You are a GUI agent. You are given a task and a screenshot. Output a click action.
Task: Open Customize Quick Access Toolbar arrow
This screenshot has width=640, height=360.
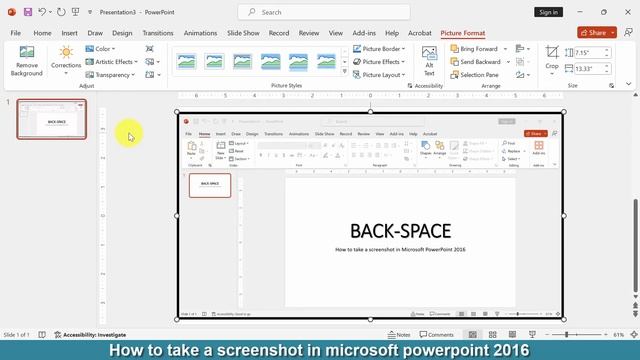tap(90, 12)
